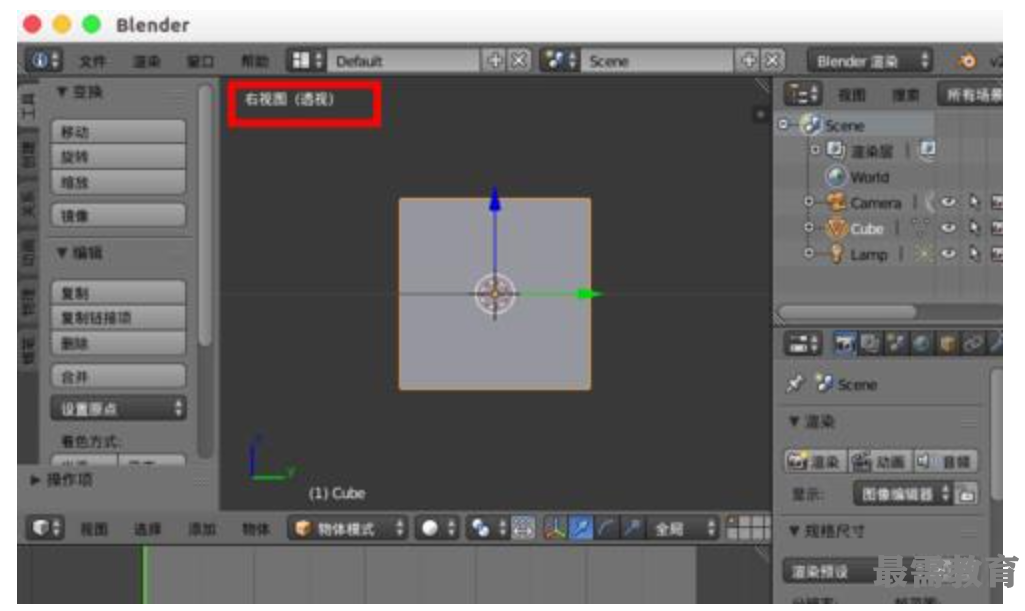Click the 复制 duplicate button
This screenshot has width=1025, height=611.
(x=118, y=293)
